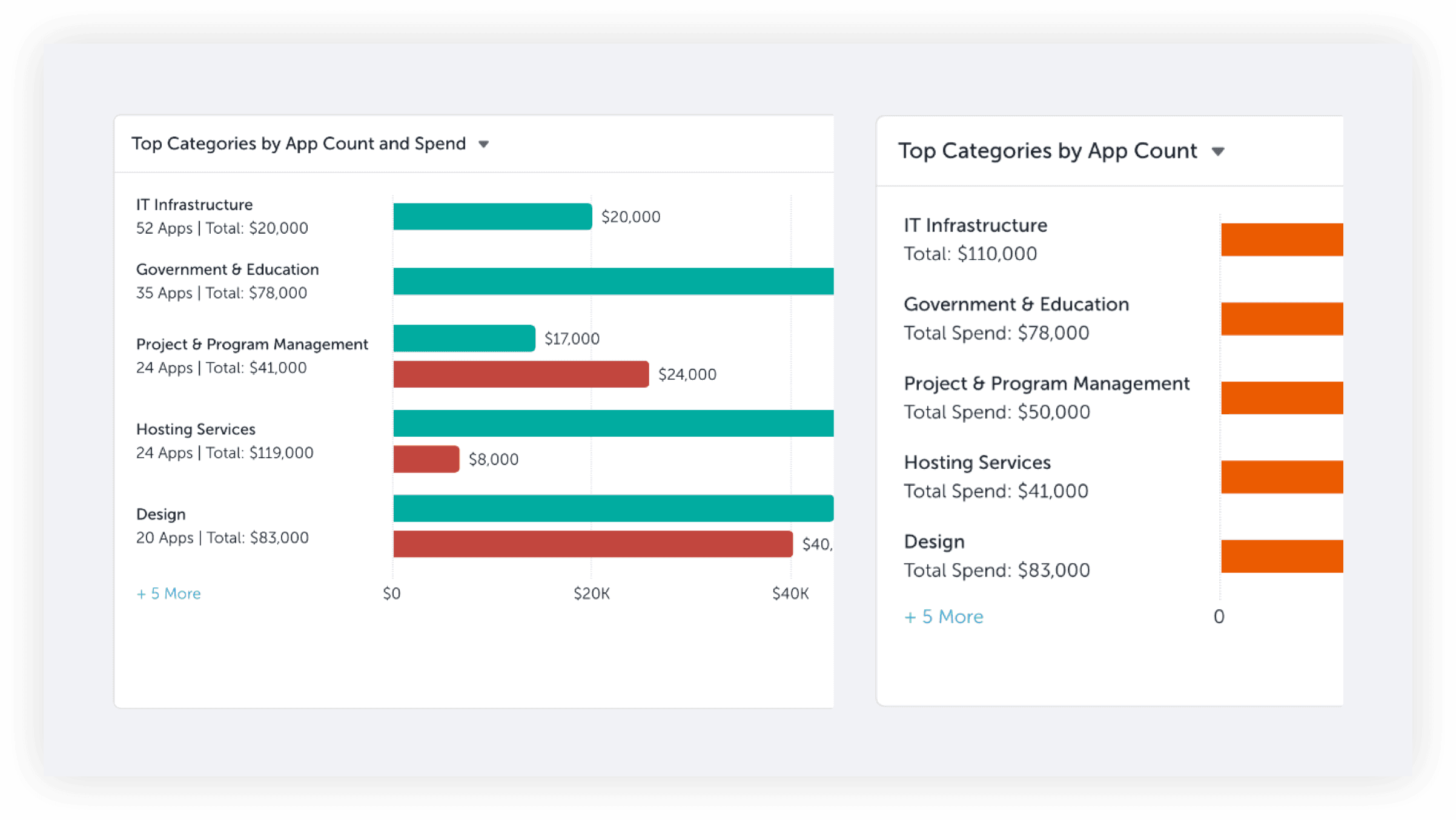Click the left card's '+ 5 More' link
This screenshot has width=1456, height=820.
pos(168,594)
